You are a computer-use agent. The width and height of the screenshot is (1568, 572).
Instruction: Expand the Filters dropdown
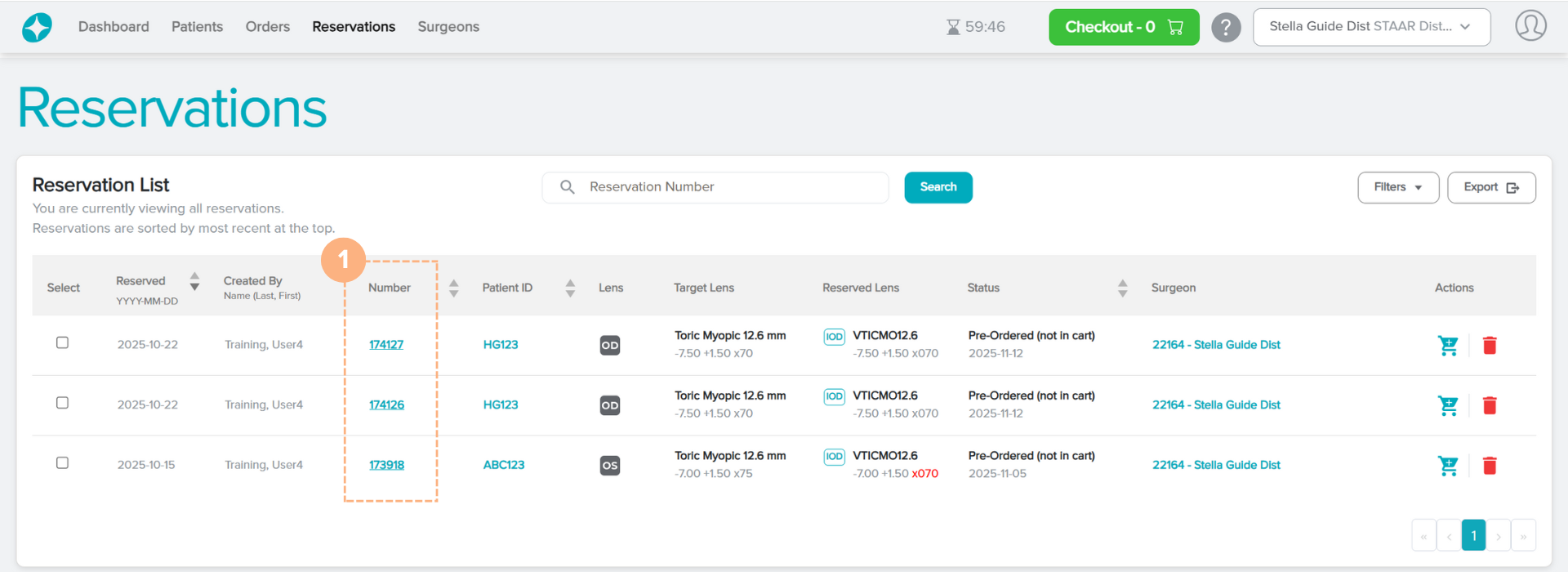[x=1397, y=187]
